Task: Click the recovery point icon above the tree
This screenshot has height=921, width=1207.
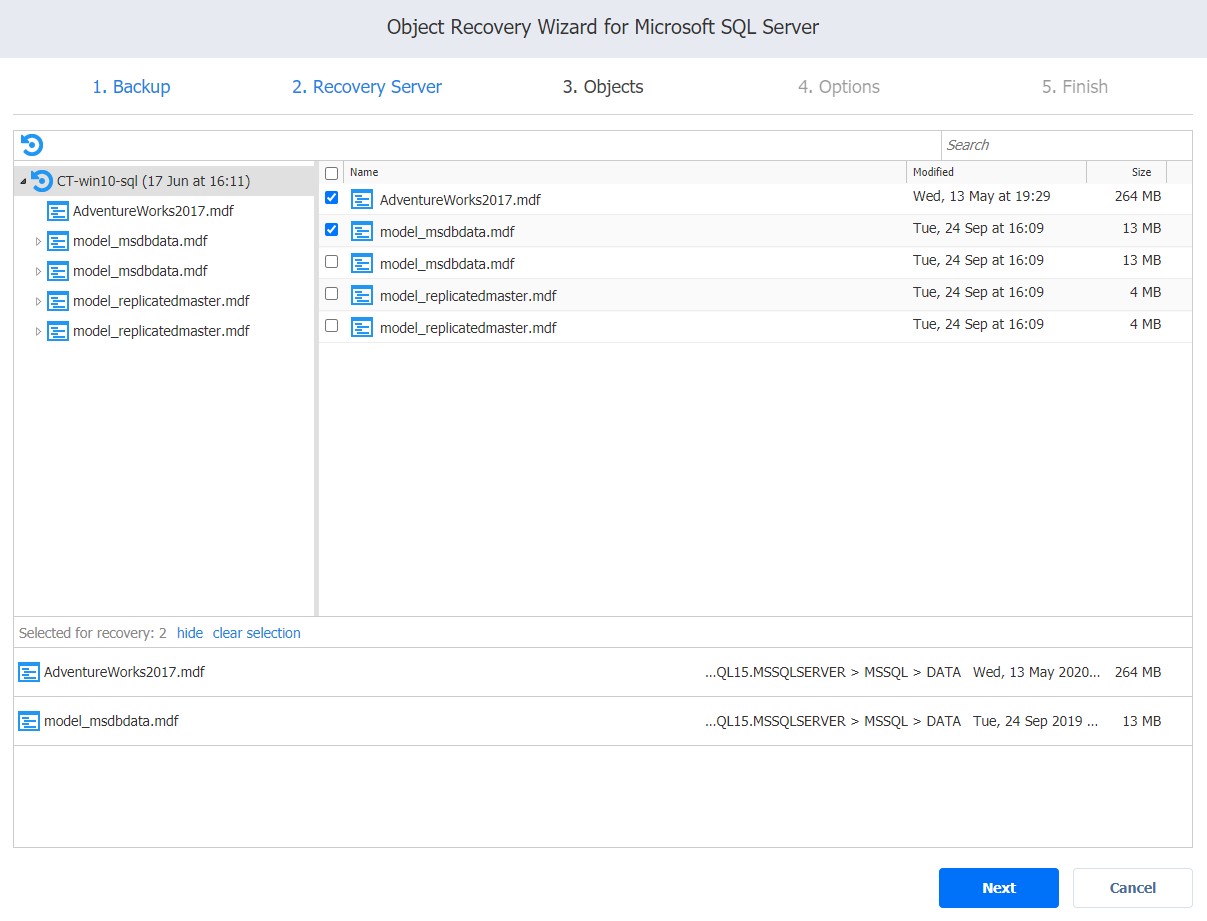Action: point(32,145)
